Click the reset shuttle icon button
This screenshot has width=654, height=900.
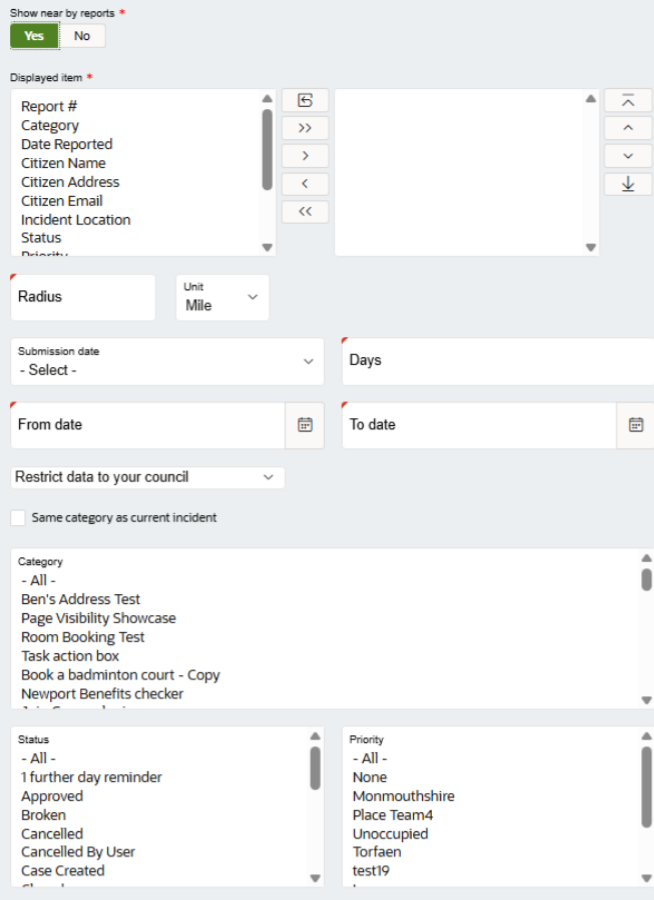tap(305, 100)
